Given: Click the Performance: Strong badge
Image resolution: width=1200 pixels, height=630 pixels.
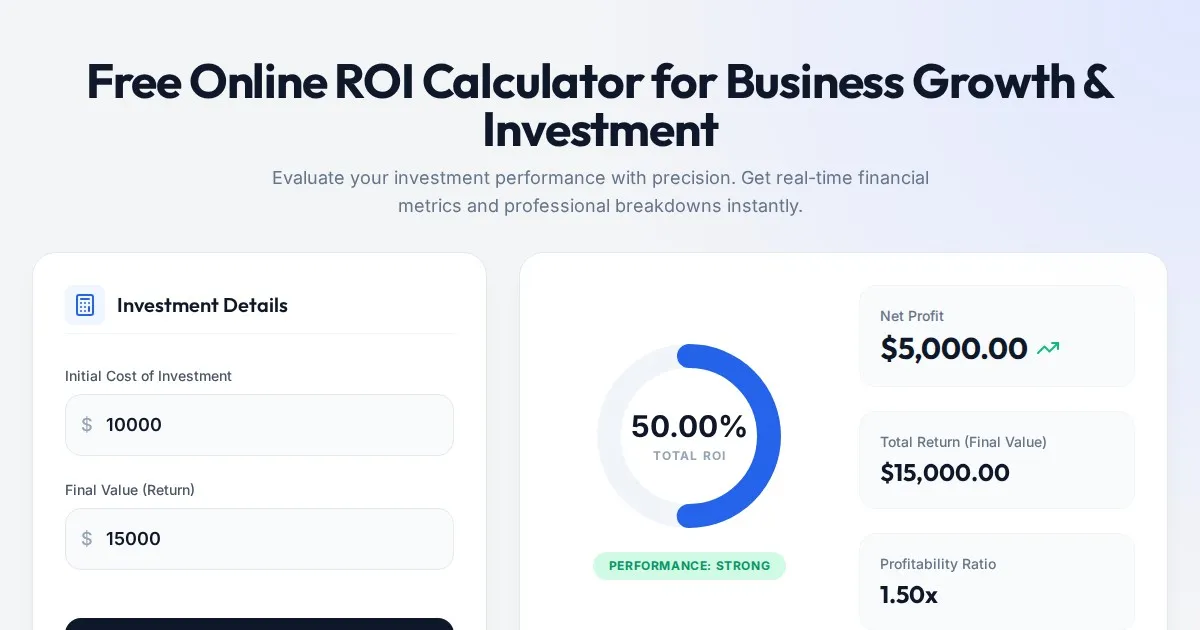Looking at the screenshot, I should [689, 566].
